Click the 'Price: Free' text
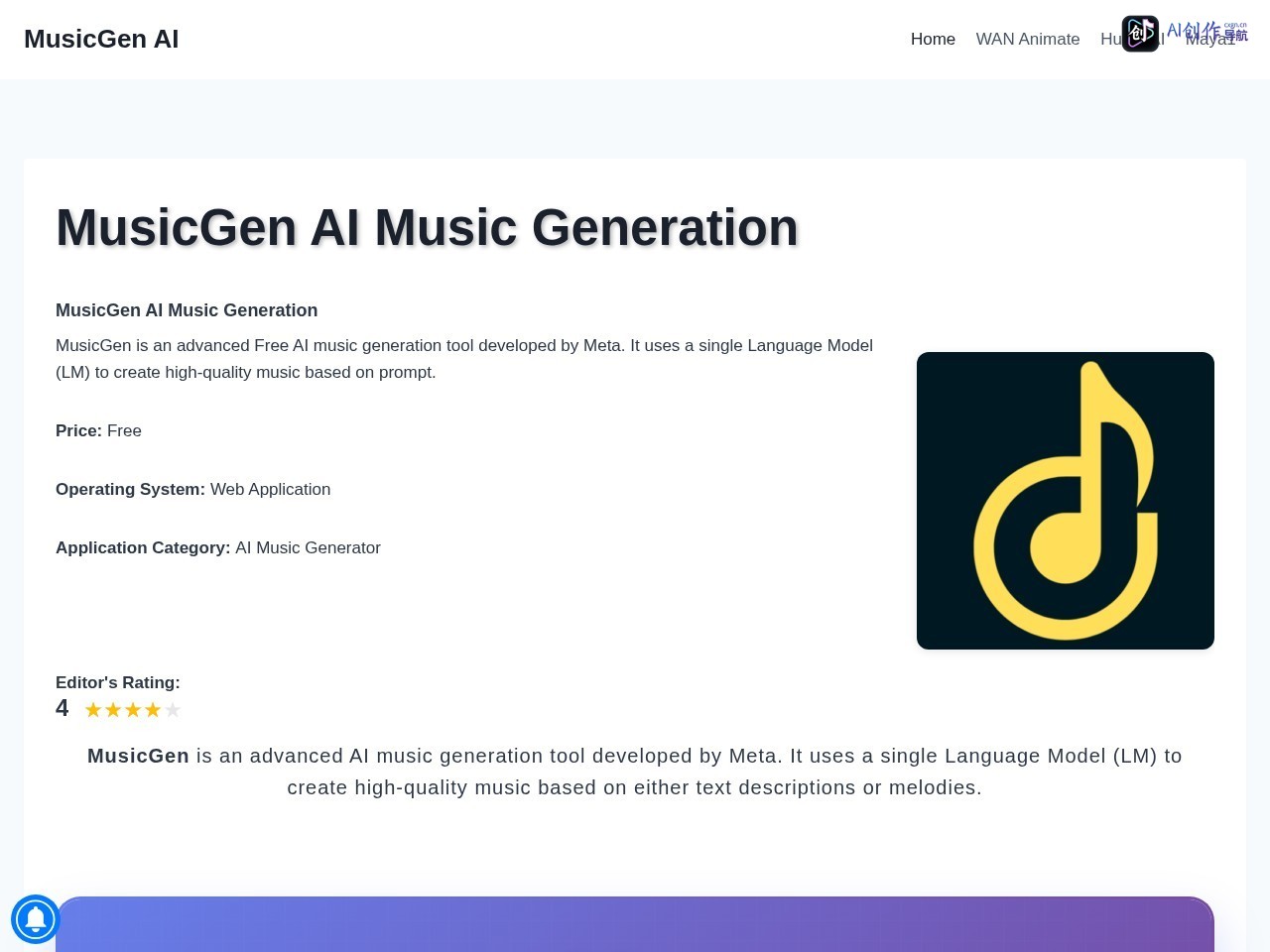Image resolution: width=1270 pixels, height=952 pixels. [99, 430]
